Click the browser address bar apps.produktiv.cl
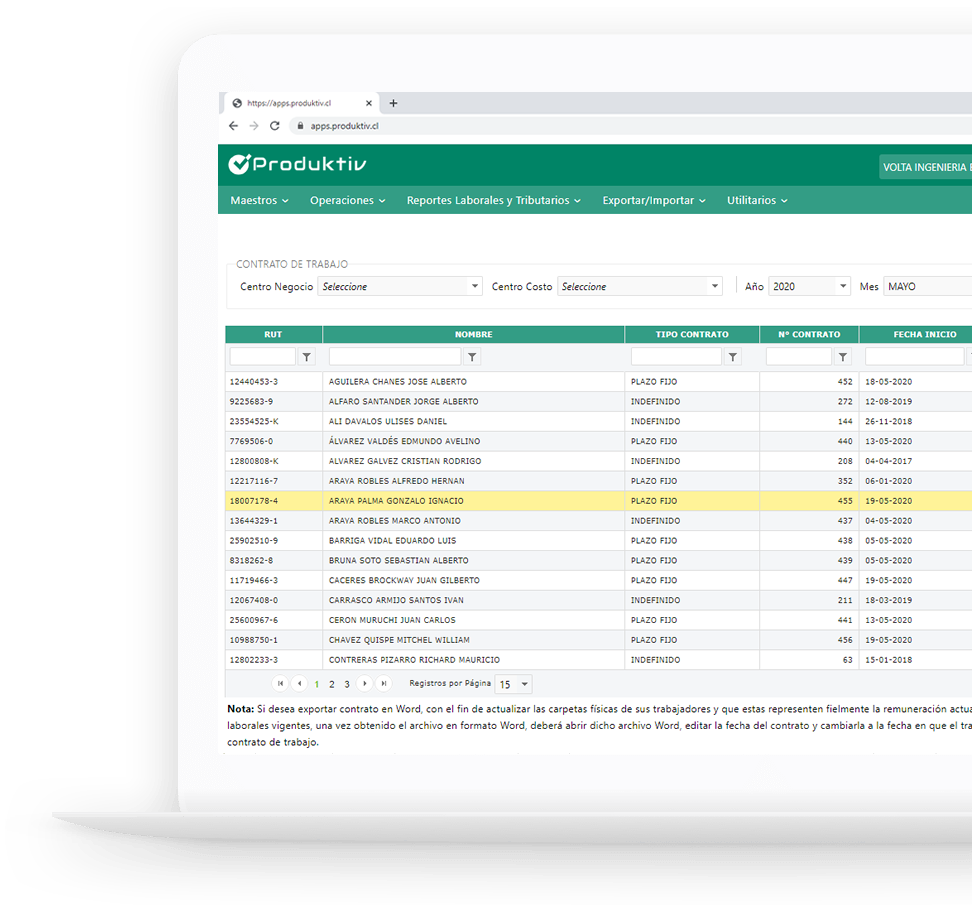 [x=630, y=126]
